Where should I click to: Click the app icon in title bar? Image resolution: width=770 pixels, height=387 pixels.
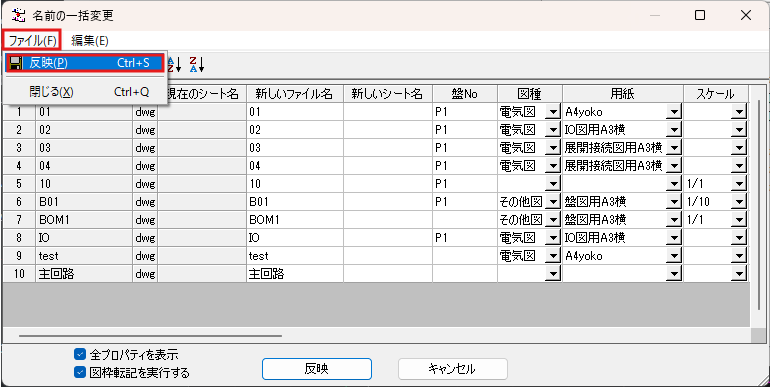[x=18, y=15]
